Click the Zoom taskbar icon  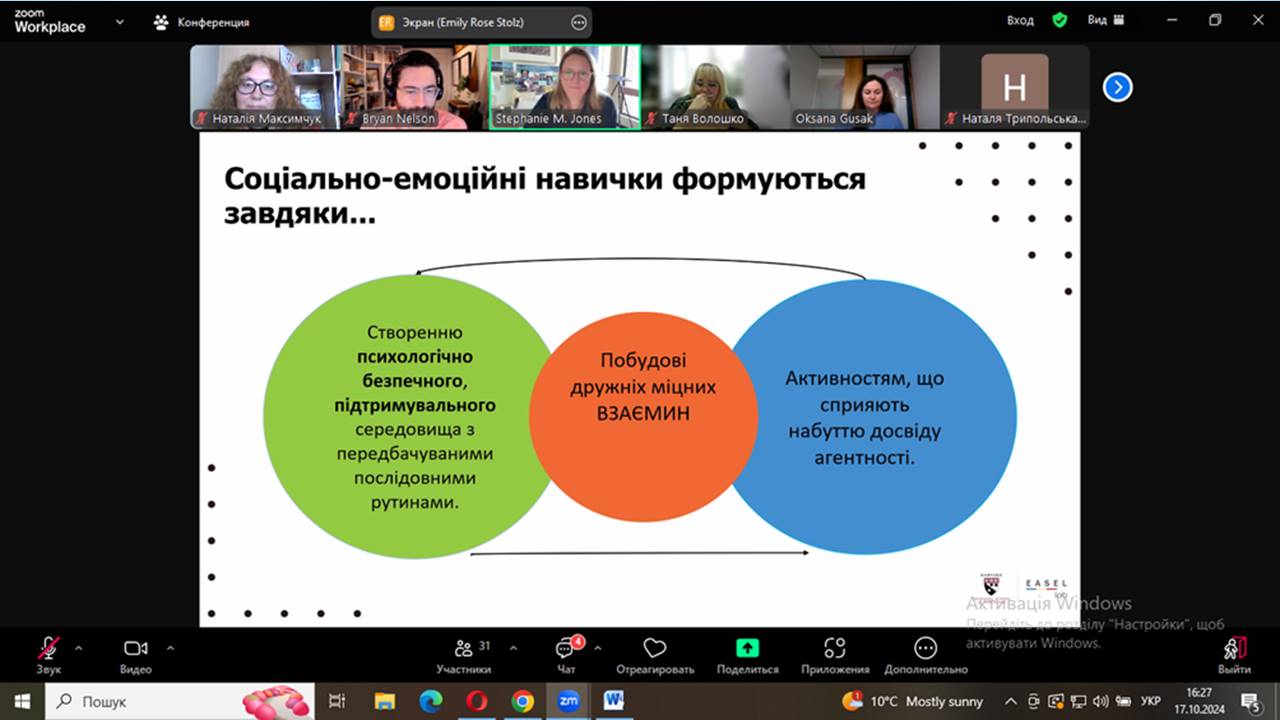(569, 701)
